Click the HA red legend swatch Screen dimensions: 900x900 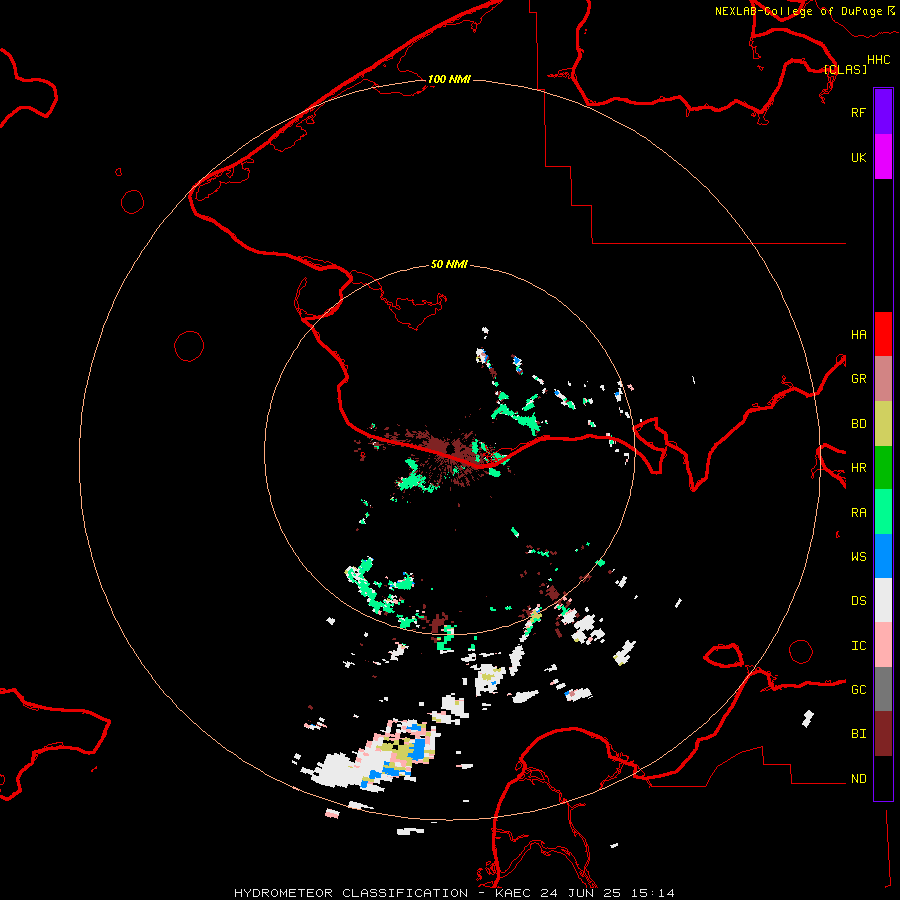(x=883, y=334)
